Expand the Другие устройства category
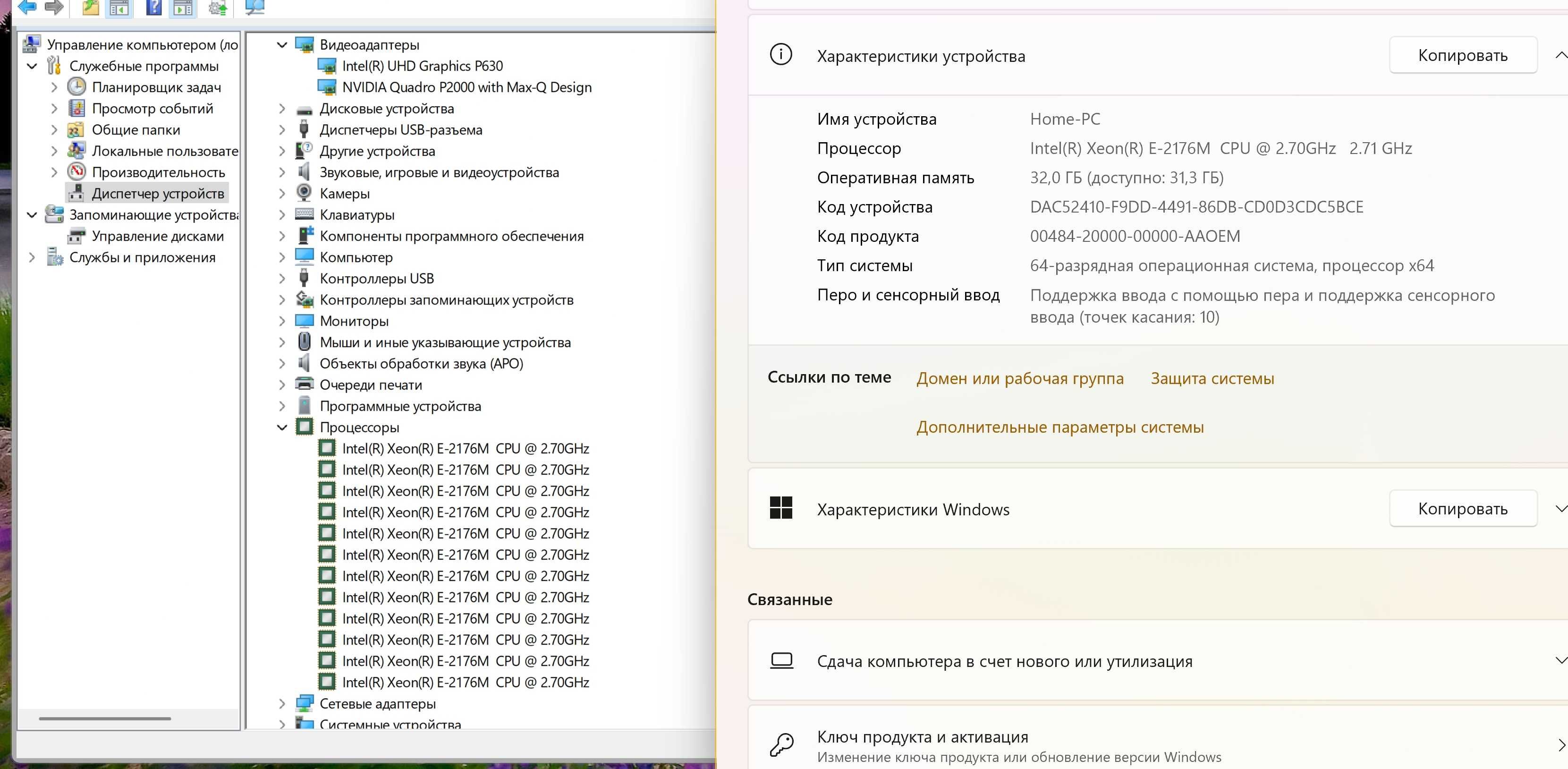This screenshot has width=1568, height=769. [282, 151]
